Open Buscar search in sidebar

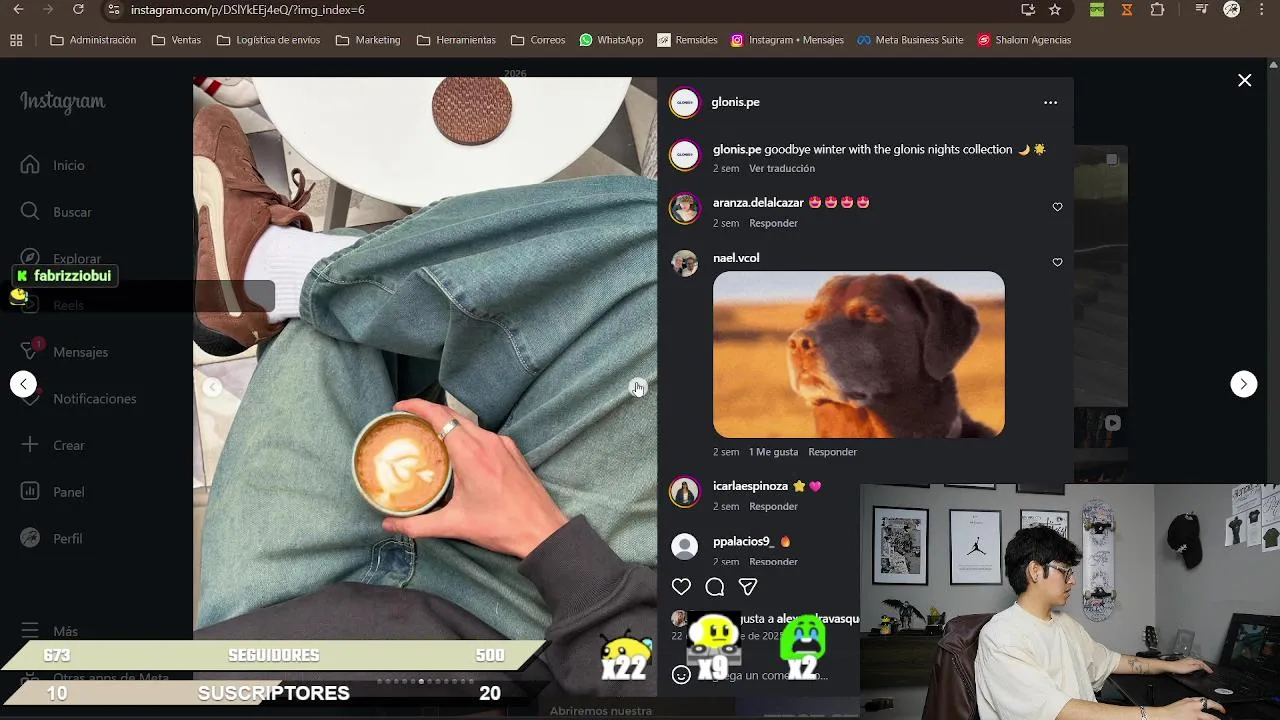click(57, 212)
